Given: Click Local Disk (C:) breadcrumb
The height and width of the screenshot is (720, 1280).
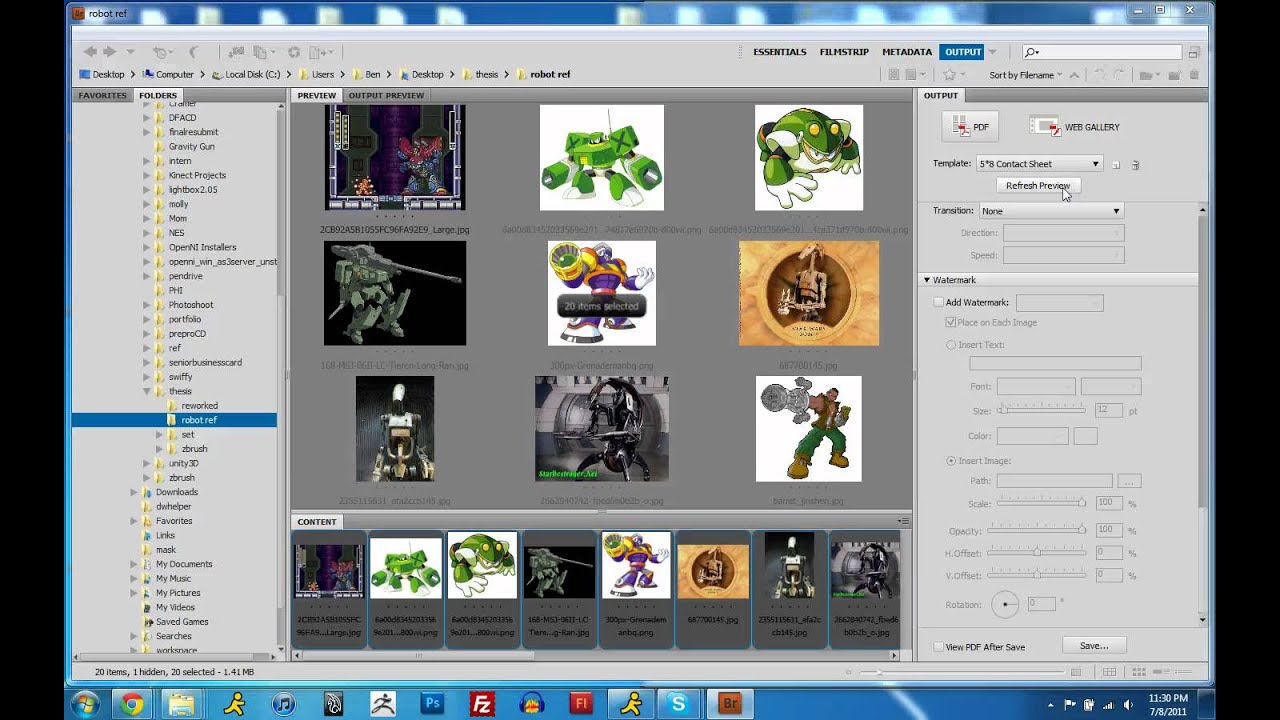Looking at the screenshot, I should (252, 75).
